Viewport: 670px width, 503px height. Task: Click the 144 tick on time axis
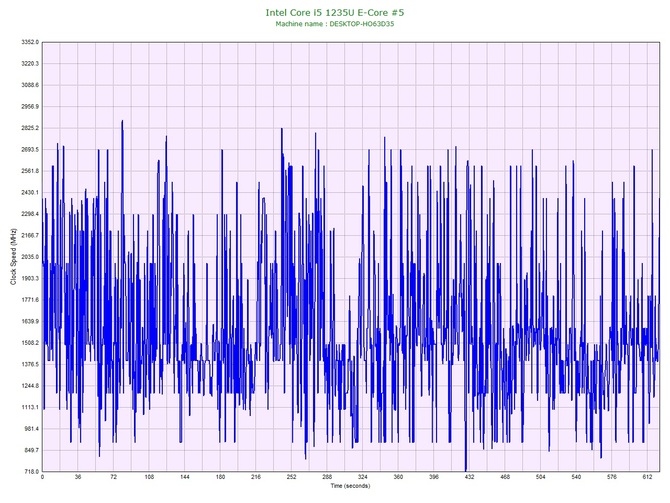pyautogui.click(x=185, y=477)
